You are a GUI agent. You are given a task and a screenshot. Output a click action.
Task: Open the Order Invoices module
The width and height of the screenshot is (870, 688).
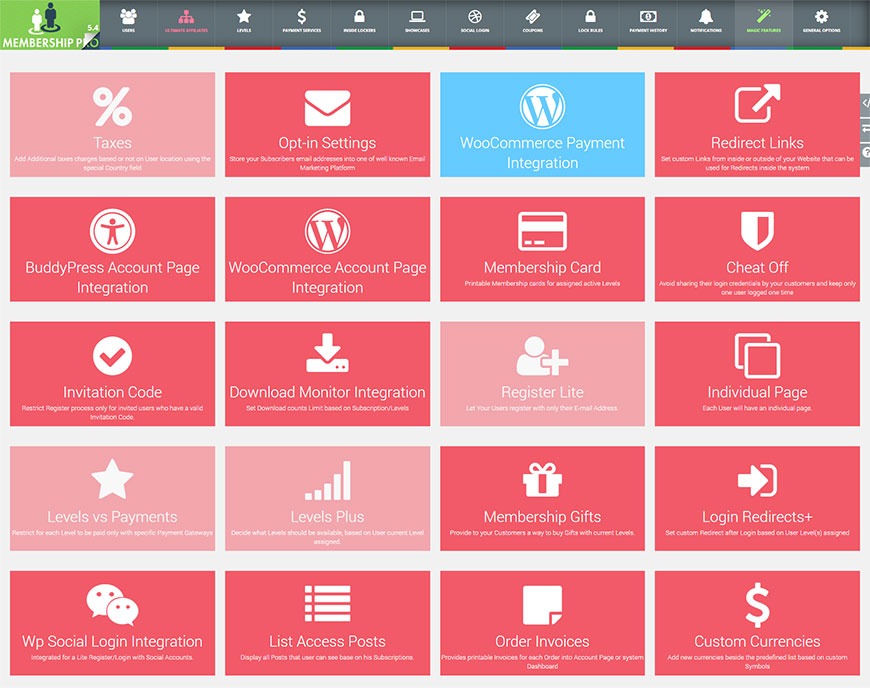(x=542, y=623)
